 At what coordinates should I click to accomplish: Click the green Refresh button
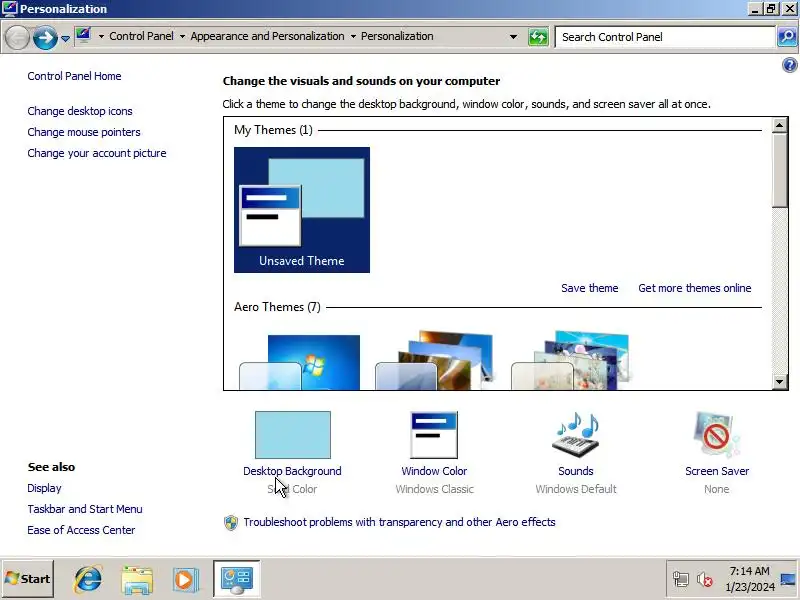coord(538,37)
